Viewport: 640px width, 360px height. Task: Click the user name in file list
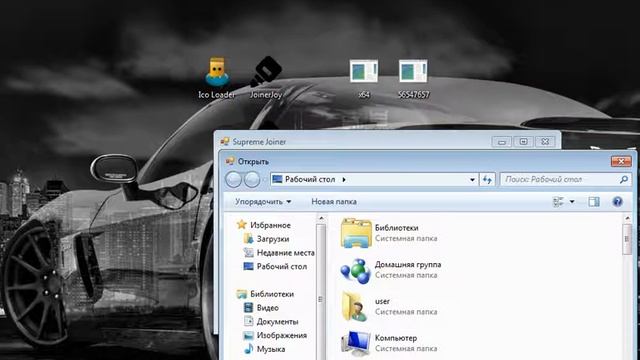tap(382, 301)
